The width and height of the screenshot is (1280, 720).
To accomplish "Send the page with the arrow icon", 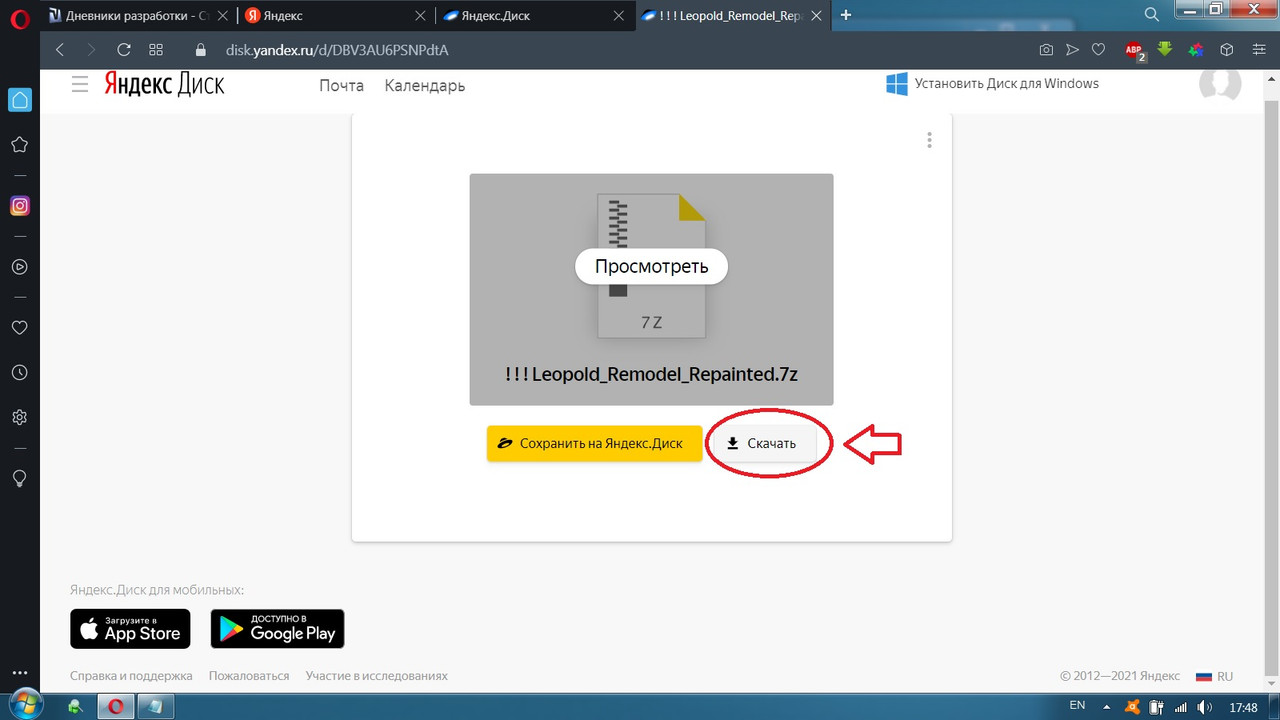I will pos(1072,49).
